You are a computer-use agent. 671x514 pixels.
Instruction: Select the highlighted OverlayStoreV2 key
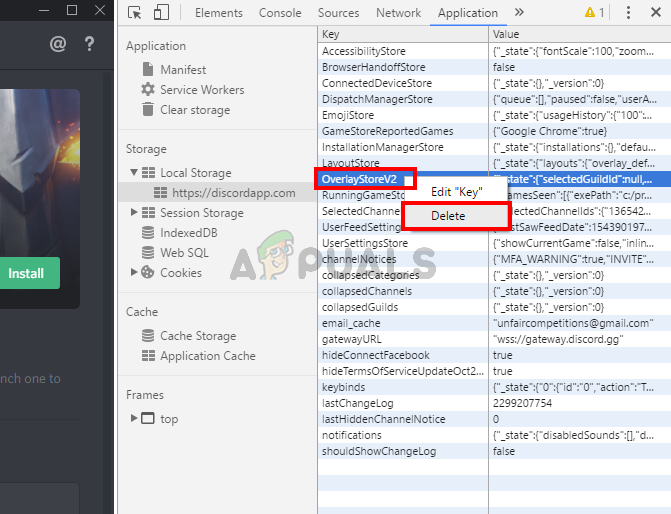point(359,179)
